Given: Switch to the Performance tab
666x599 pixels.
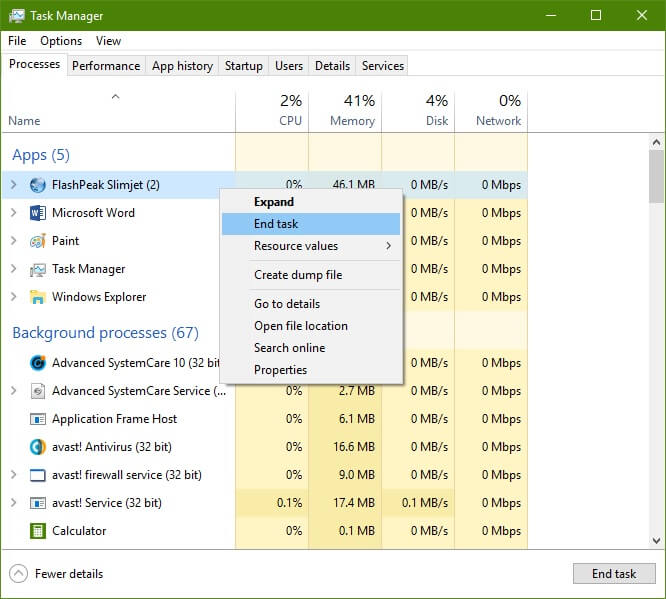Looking at the screenshot, I should [x=106, y=66].
